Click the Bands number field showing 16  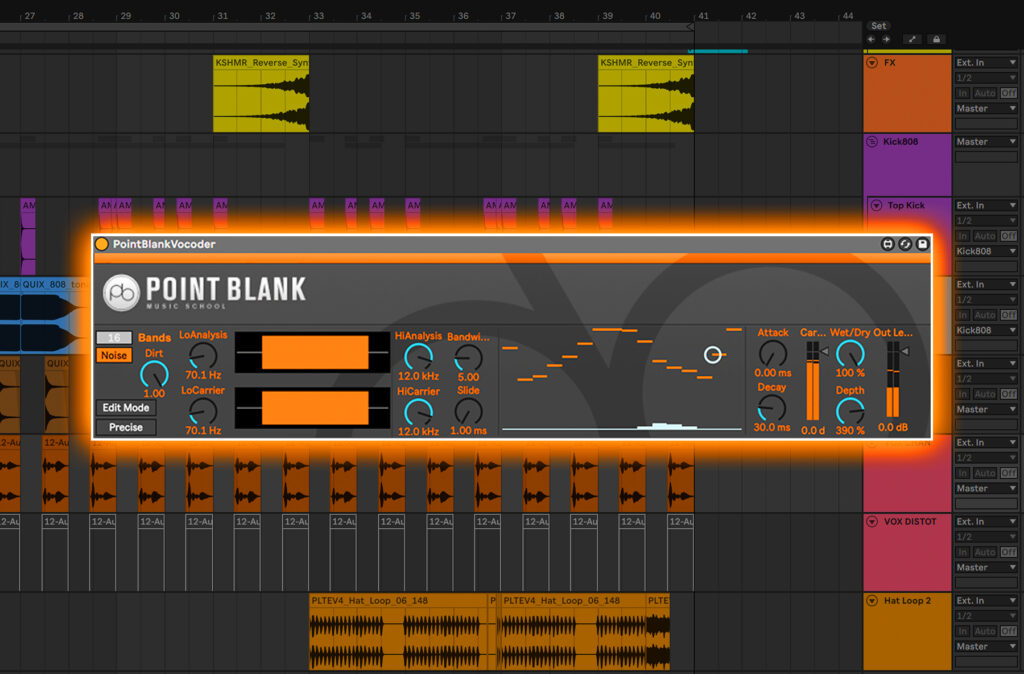[x=114, y=338]
